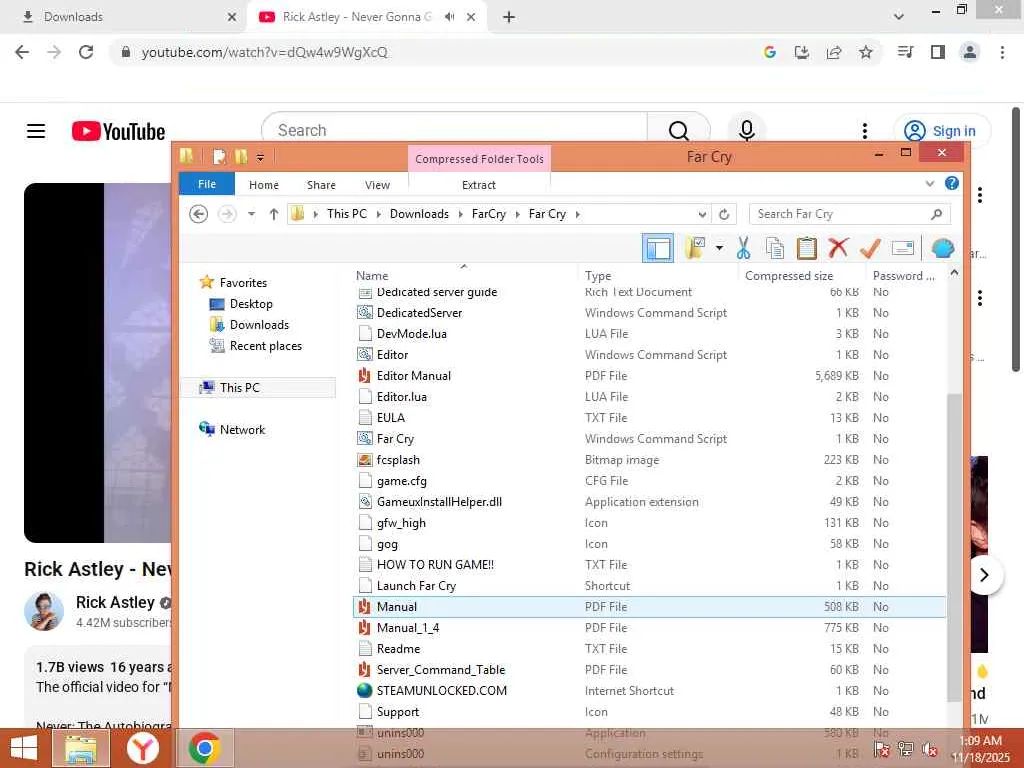Image resolution: width=1024 pixels, height=768 pixels.
Task: Open Chrome side panel icon
Action: pyautogui.click(x=937, y=52)
